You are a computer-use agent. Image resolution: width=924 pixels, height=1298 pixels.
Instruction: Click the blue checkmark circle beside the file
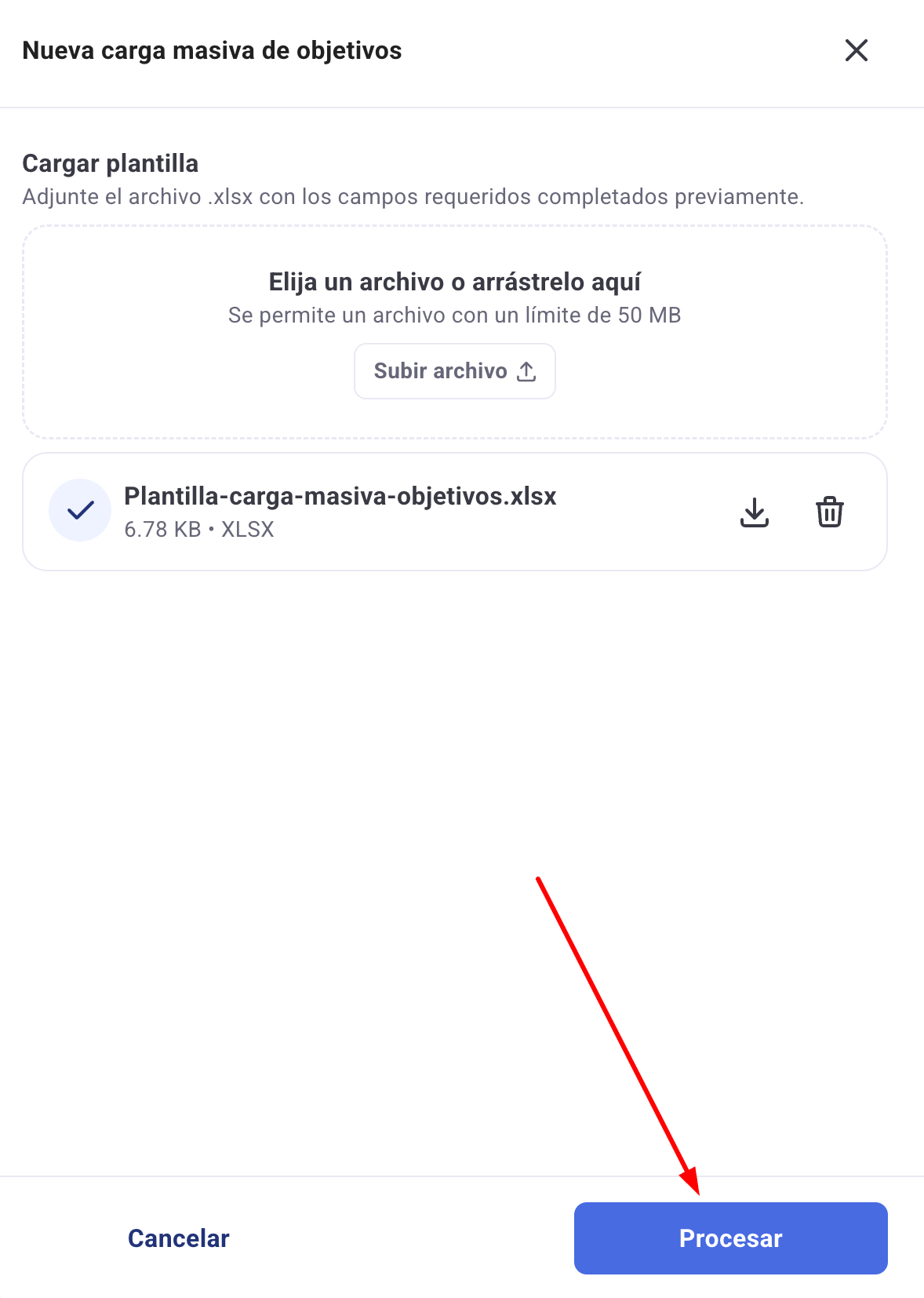point(80,510)
